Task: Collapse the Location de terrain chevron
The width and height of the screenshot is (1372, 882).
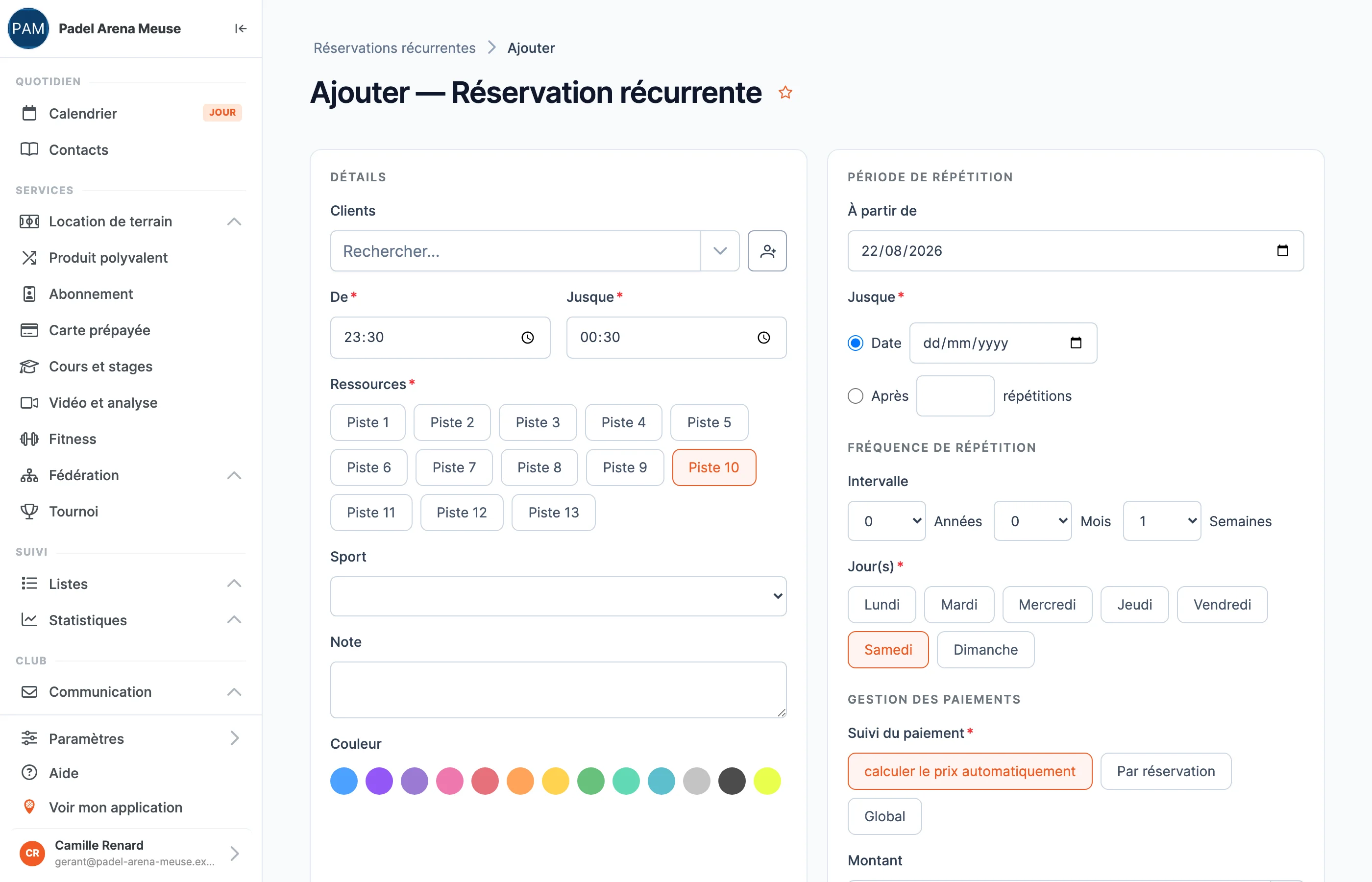Action: coord(234,221)
